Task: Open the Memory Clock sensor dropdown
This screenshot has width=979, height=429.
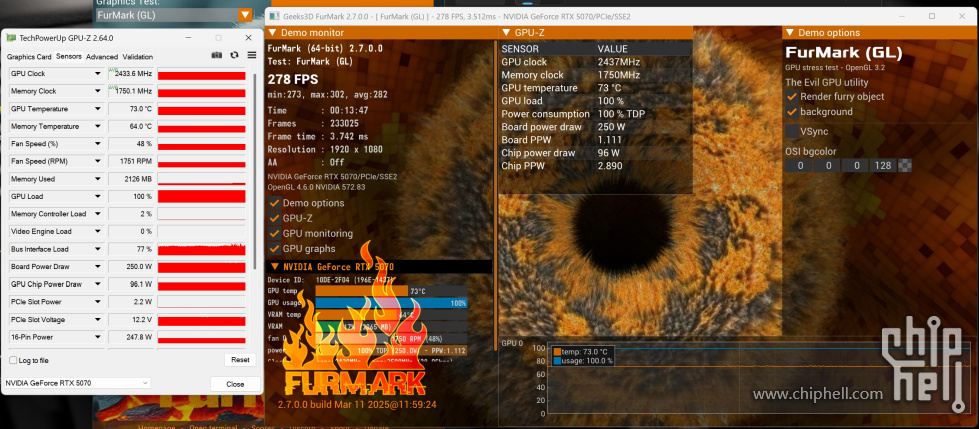Action: coord(97,91)
